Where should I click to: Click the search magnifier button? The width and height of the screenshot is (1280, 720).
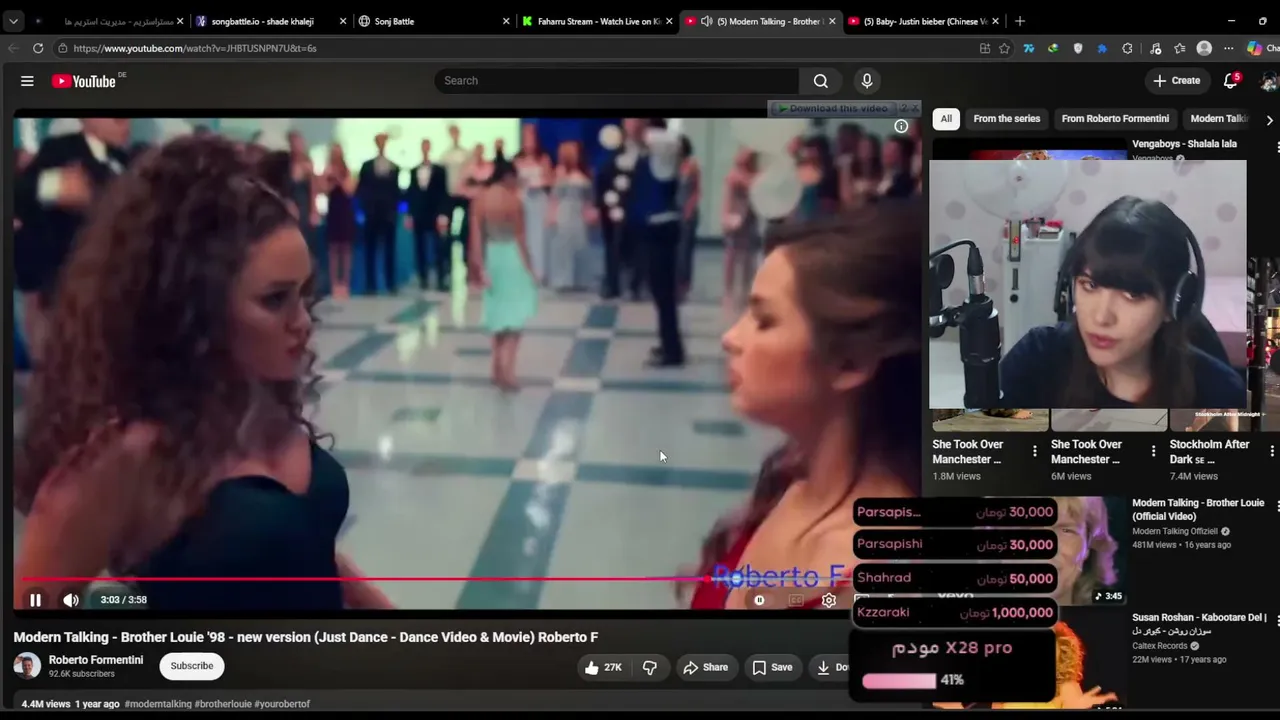point(820,81)
